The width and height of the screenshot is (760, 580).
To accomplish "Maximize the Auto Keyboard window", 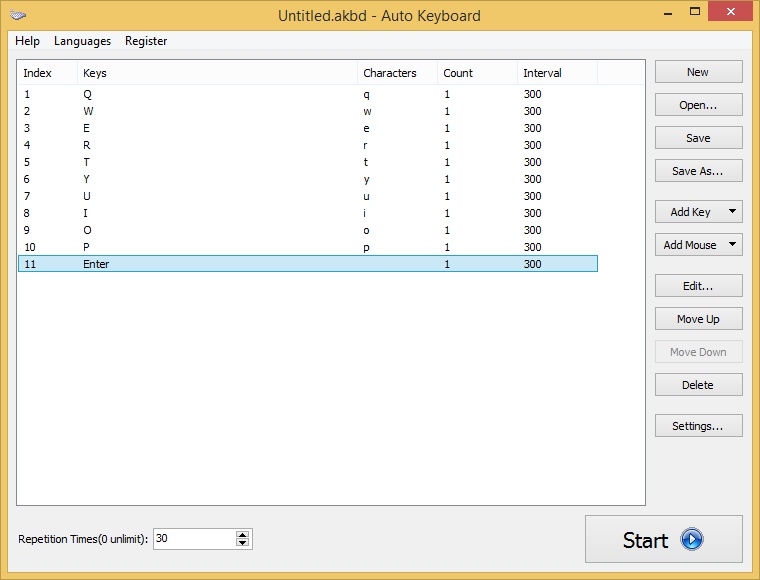I will click(x=695, y=12).
